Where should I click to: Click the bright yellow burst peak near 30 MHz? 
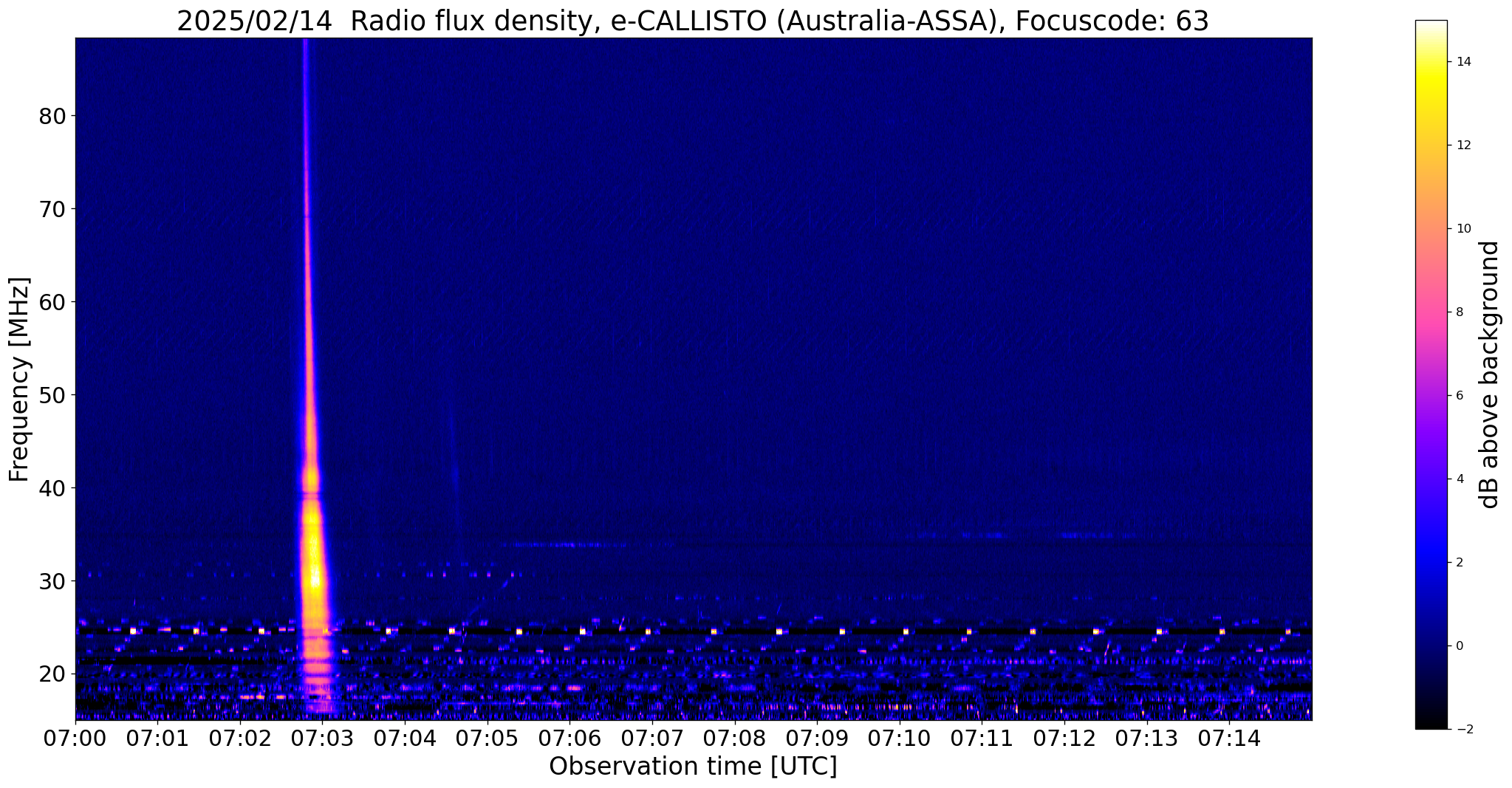point(315,580)
